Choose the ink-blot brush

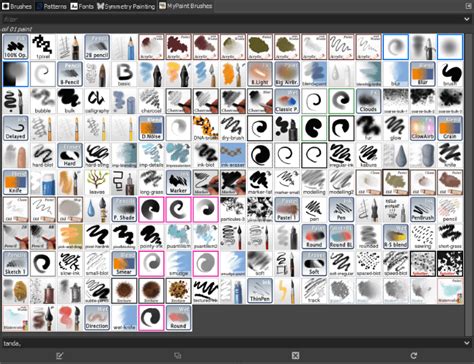[x=206, y=155]
